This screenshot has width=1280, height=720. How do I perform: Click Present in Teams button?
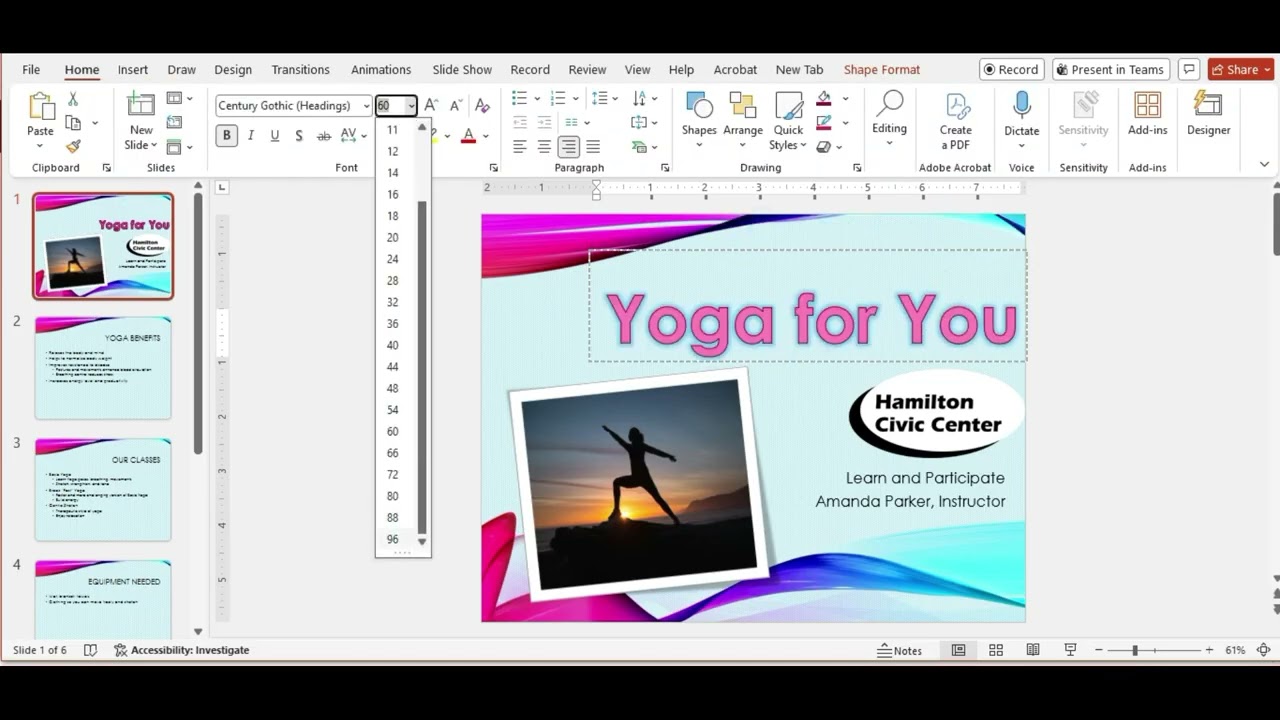click(1110, 69)
